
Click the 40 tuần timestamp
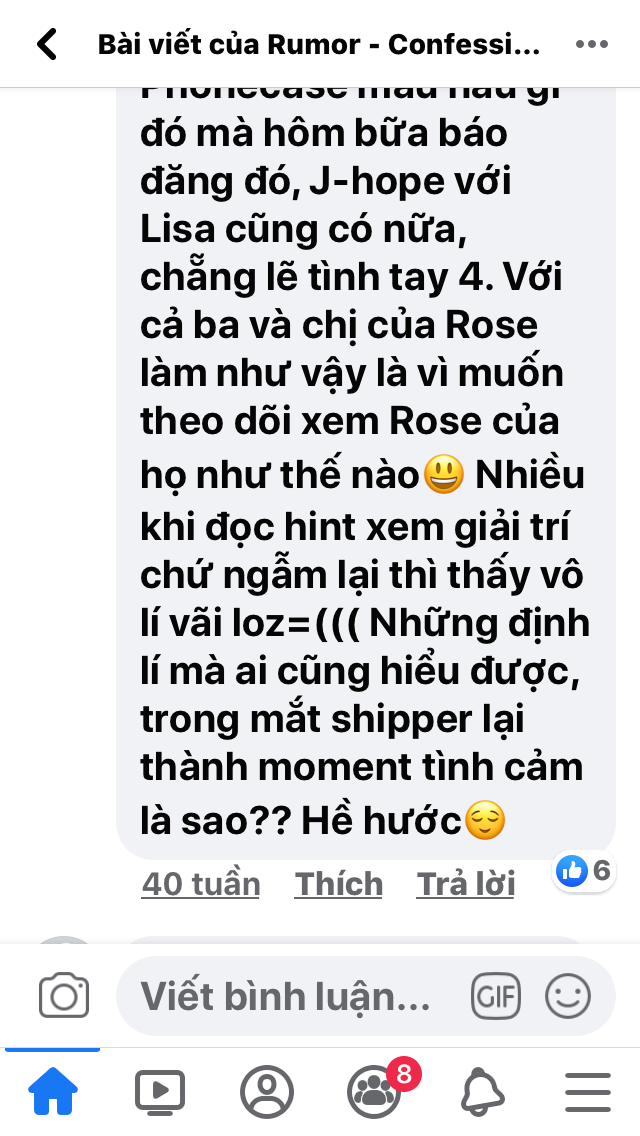(201, 884)
